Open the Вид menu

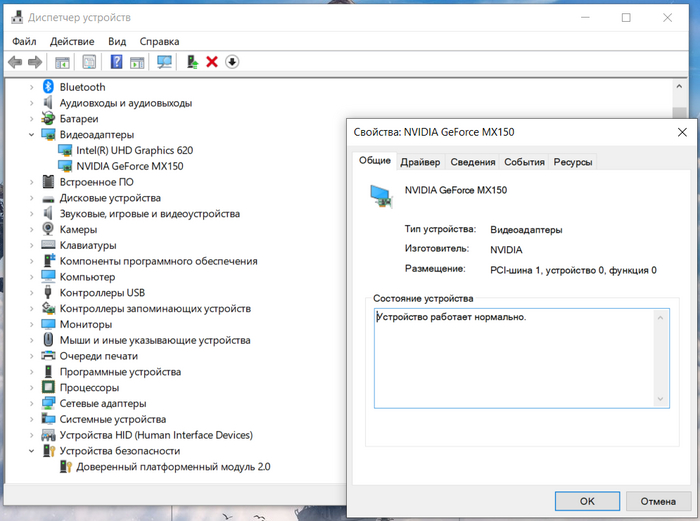click(117, 42)
